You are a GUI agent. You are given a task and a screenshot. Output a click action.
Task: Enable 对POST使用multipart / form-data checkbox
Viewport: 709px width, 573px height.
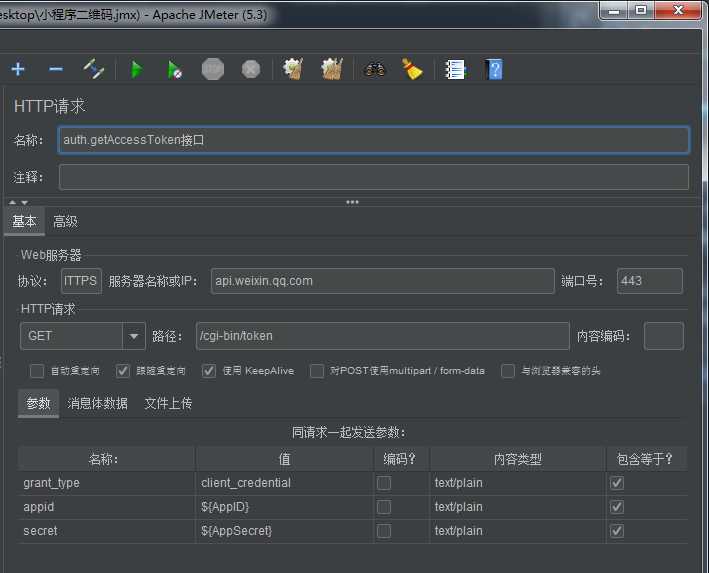[x=317, y=371]
